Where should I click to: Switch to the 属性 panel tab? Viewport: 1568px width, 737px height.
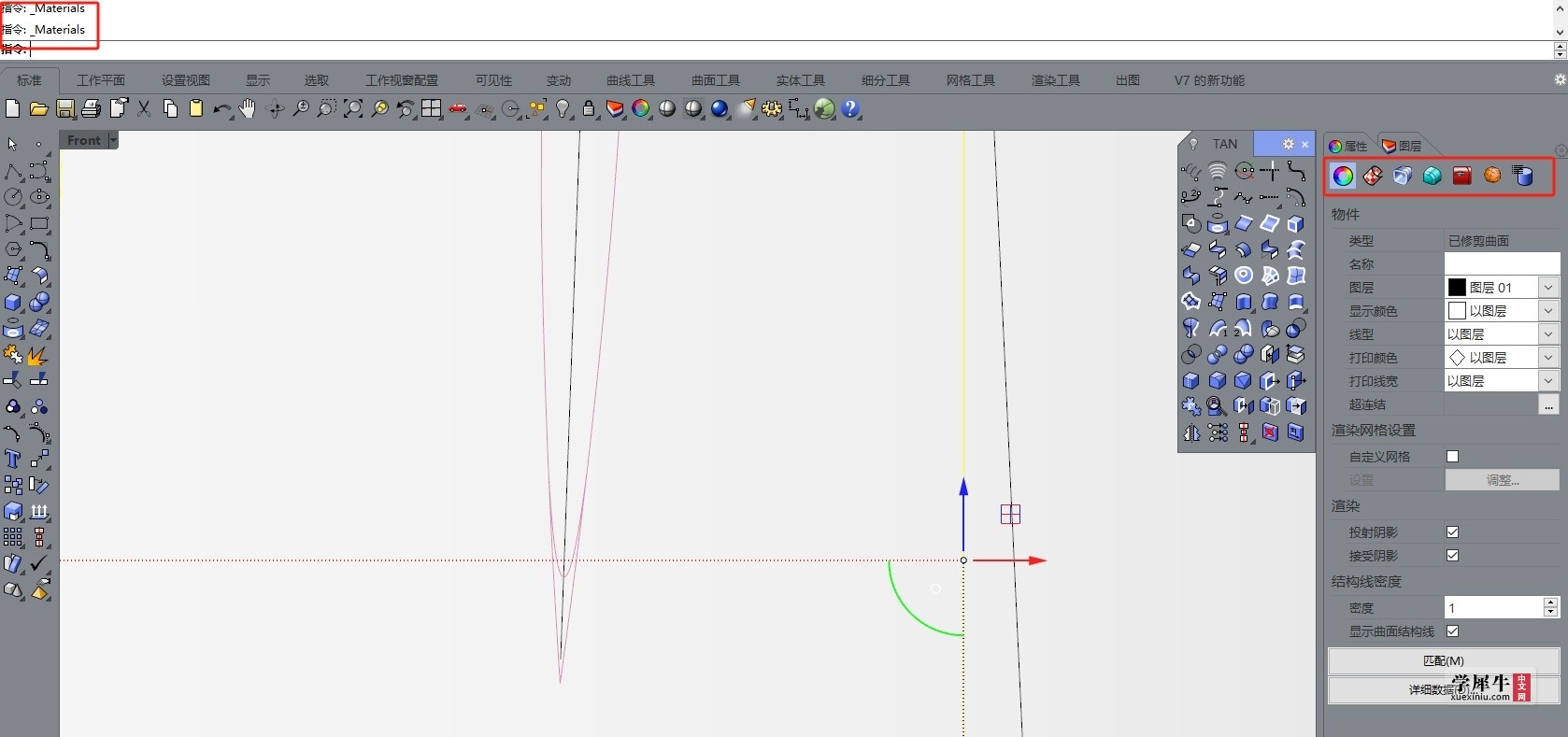click(x=1348, y=146)
